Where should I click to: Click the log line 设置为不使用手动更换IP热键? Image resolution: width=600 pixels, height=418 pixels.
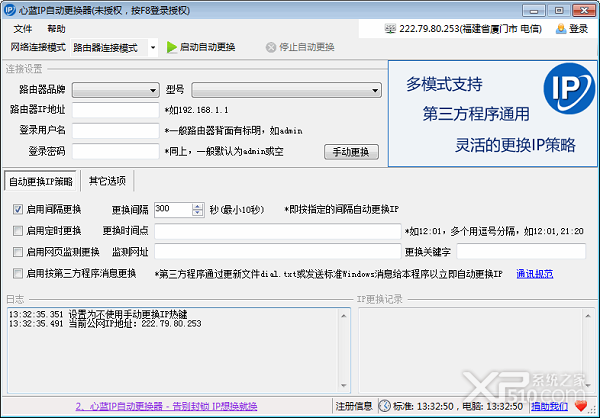pos(98,314)
